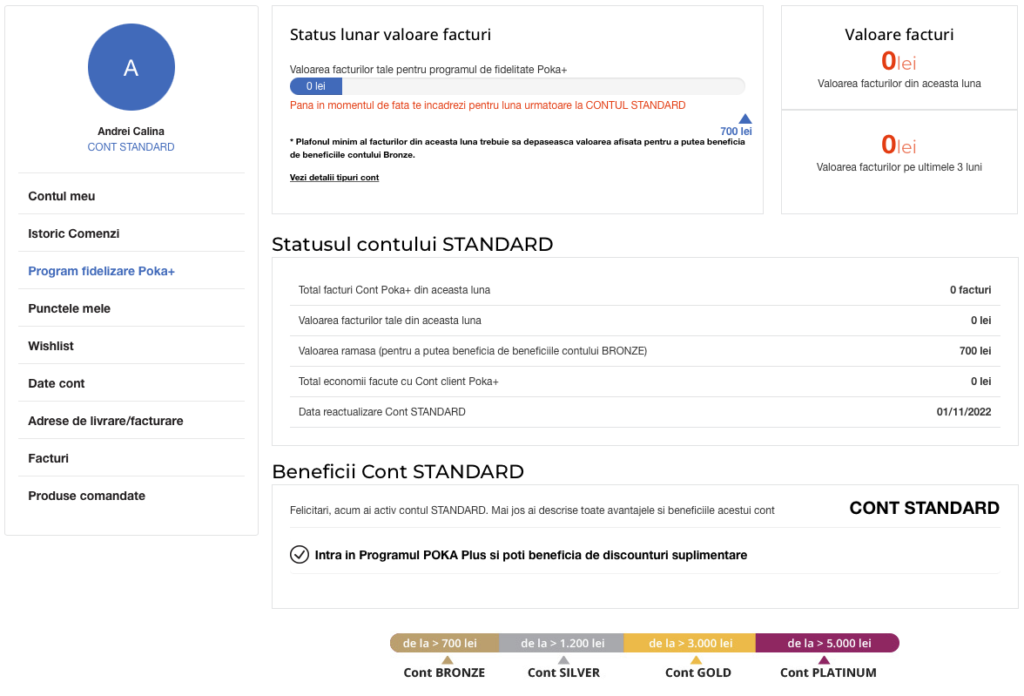Click the bold CONT STANDARD title in benefits box
Screen dimensions: 1024x696
924,508
